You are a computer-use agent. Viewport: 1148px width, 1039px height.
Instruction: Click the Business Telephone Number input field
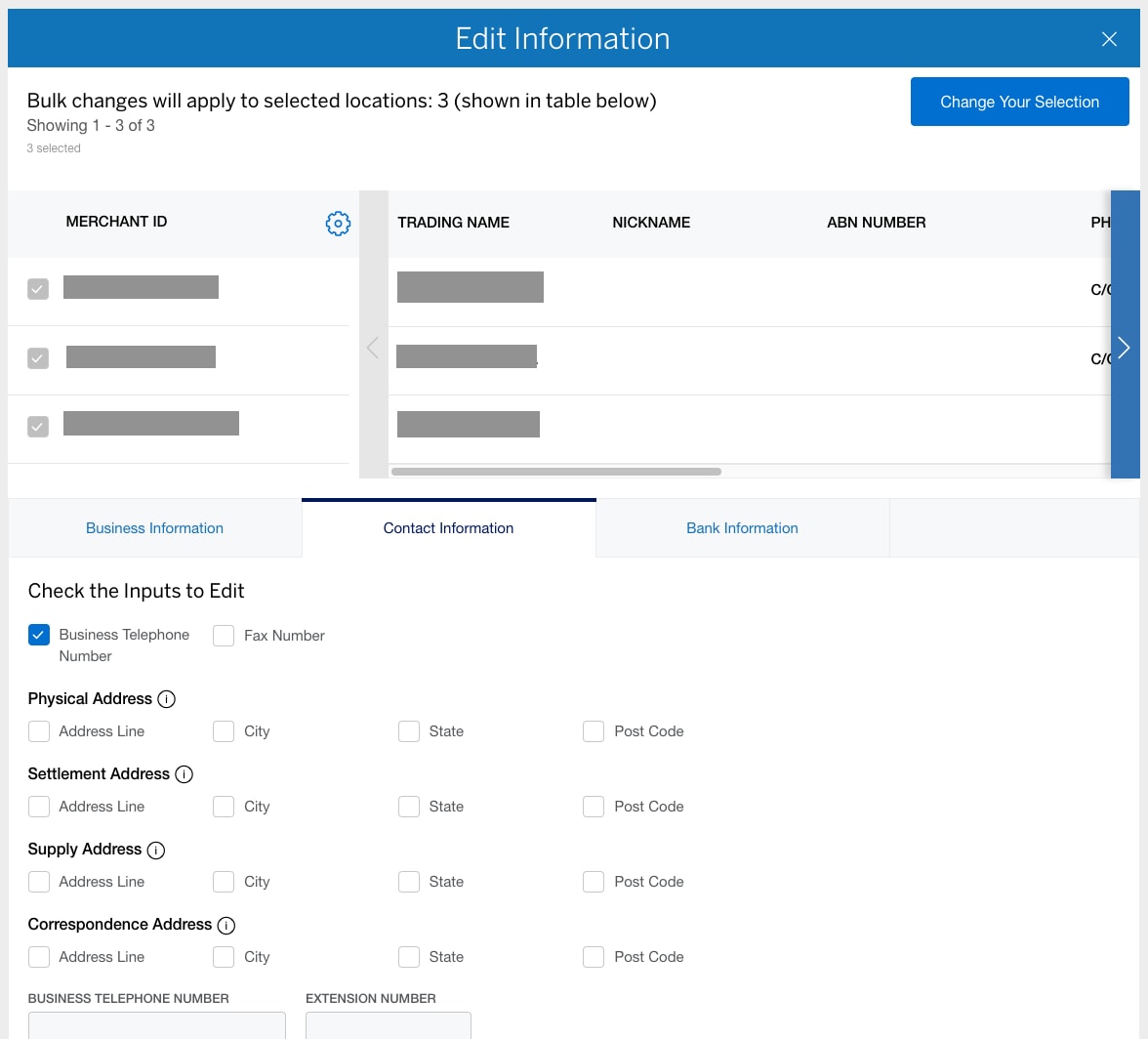156,1025
